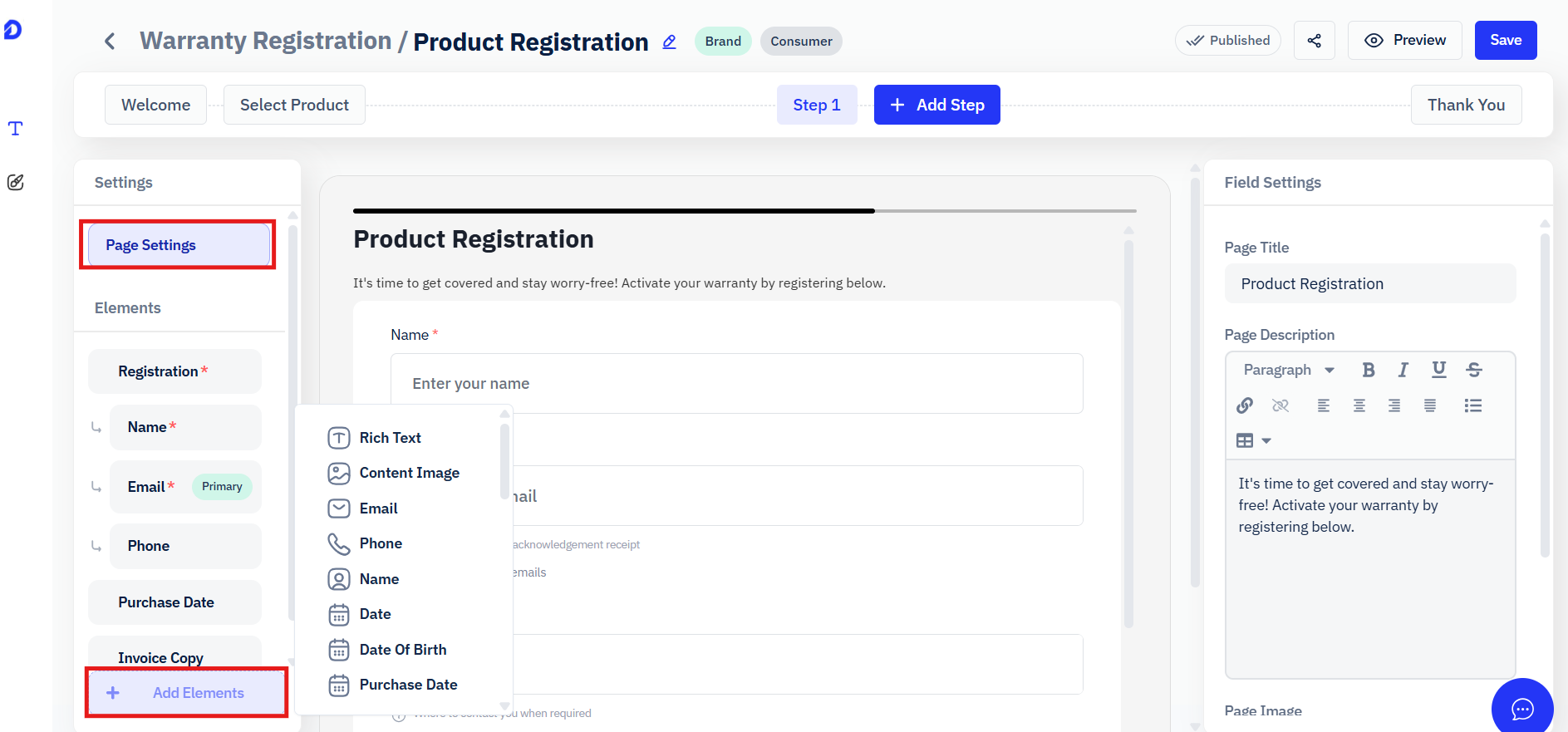
Task: Select Rich Text from elements list
Action: 390,438
